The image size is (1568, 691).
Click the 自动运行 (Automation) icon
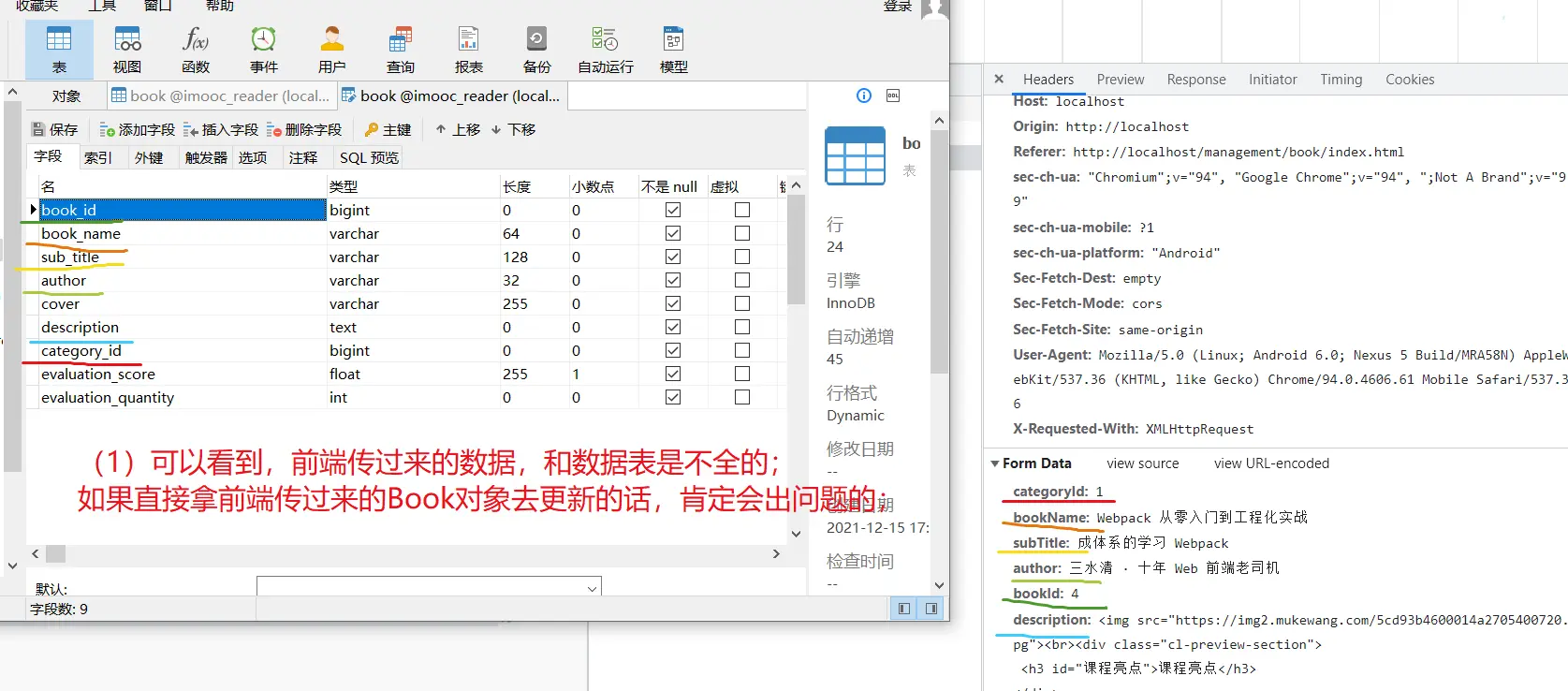[x=605, y=50]
